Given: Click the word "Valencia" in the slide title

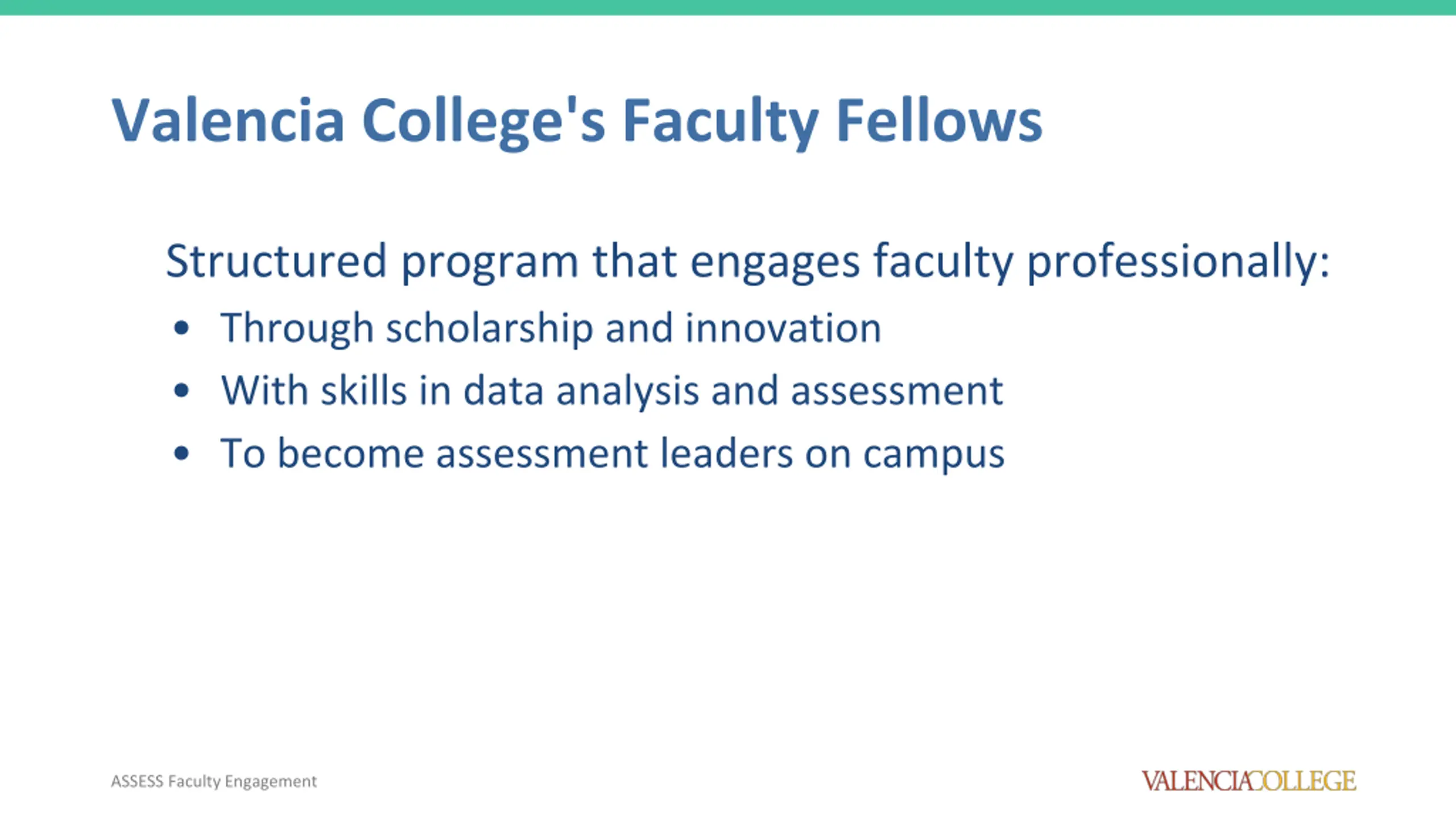Looking at the screenshot, I should click(x=228, y=121).
